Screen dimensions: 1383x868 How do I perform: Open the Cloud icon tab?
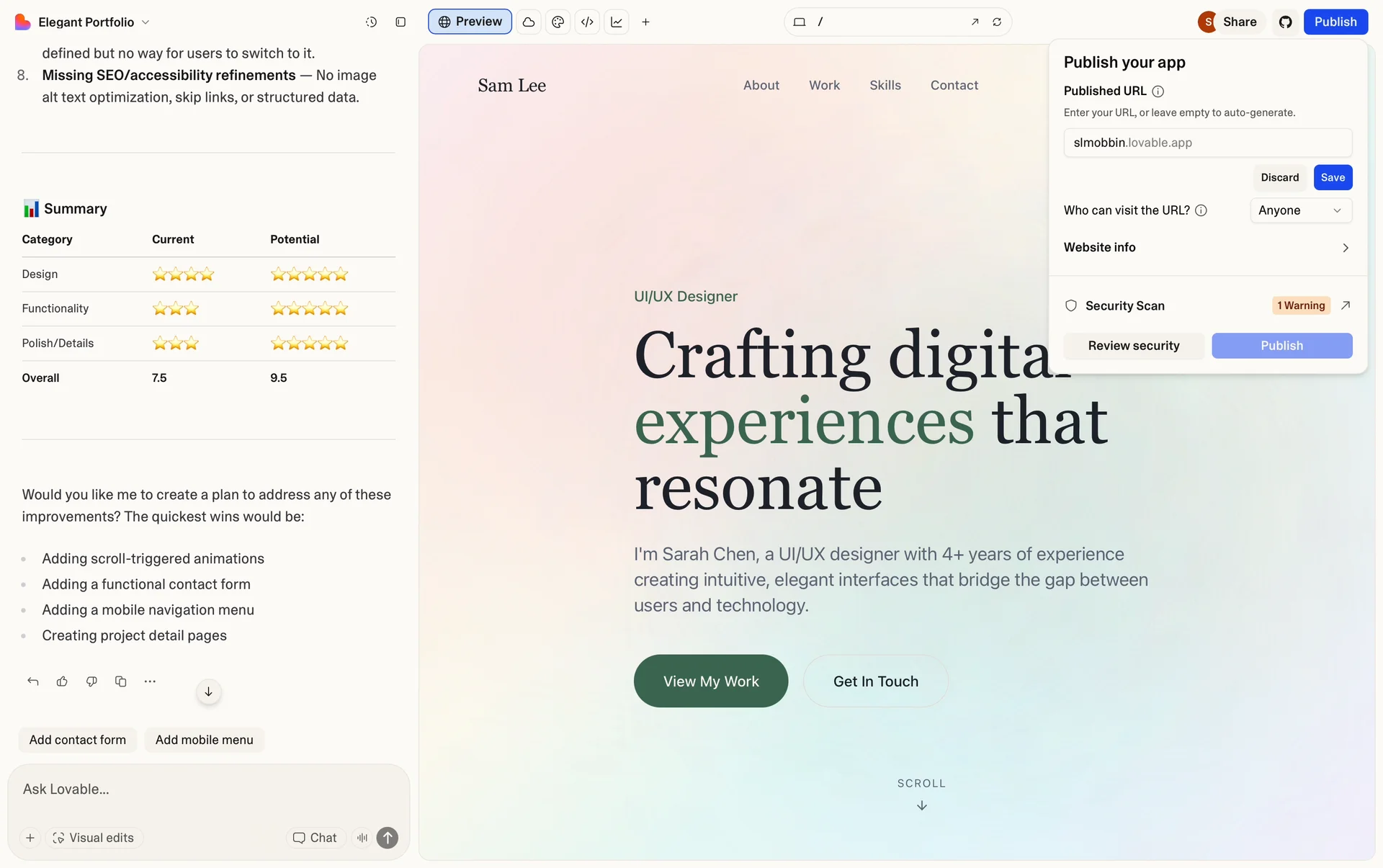point(529,22)
